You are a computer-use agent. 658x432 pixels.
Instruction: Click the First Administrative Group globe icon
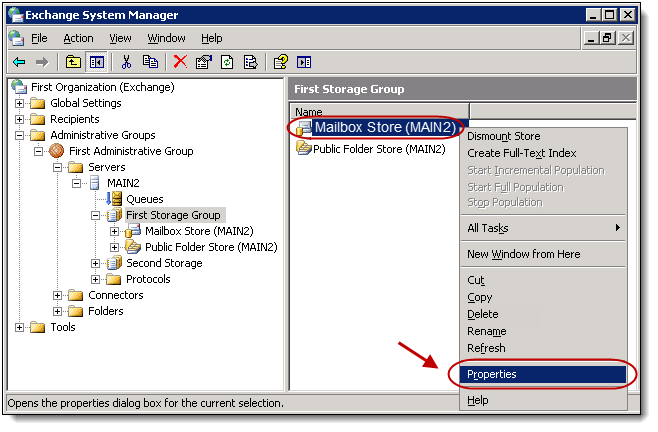pos(57,151)
